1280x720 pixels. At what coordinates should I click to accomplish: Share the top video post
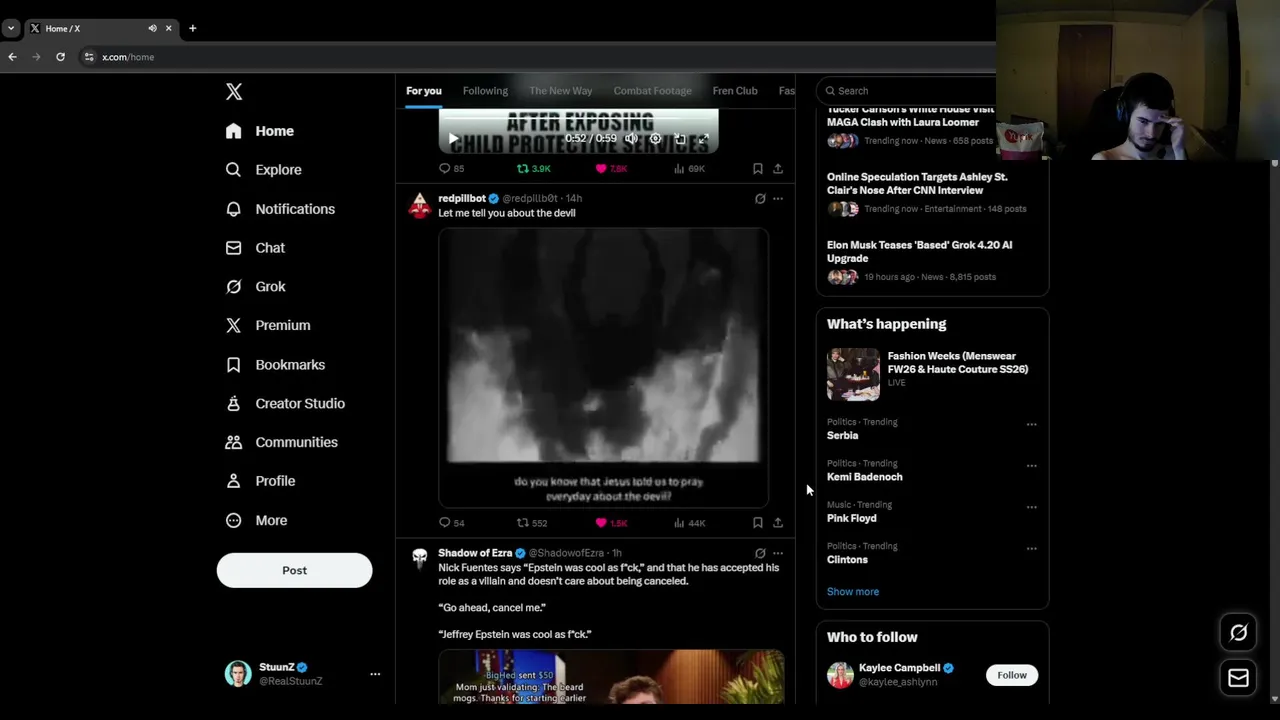pos(778,169)
